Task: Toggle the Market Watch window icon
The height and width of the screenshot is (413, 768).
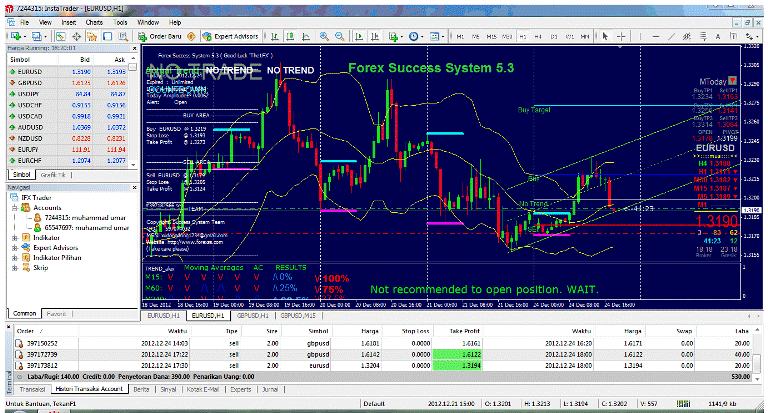Action: click(60, 36)
